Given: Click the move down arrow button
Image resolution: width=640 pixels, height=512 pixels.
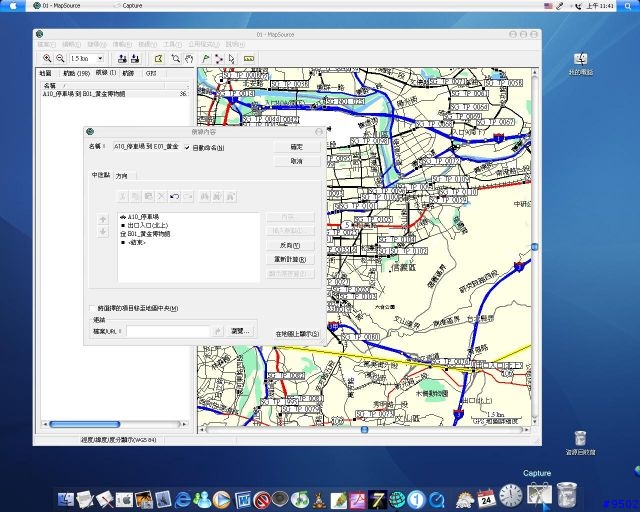Looking at the screenshot, I should [103, 232].
